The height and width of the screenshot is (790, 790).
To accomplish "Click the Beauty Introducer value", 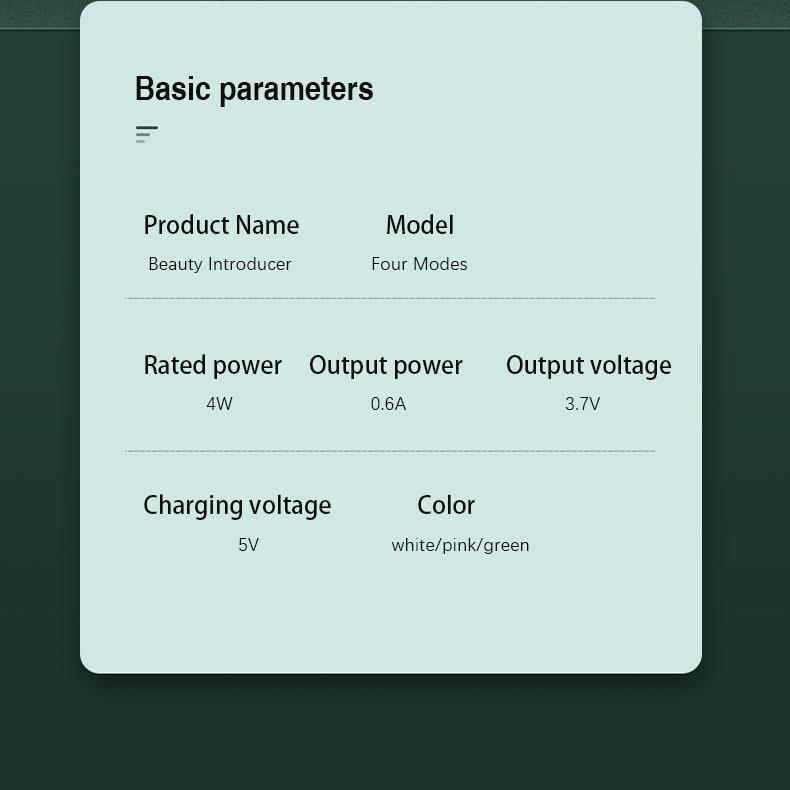I will 220,264.
